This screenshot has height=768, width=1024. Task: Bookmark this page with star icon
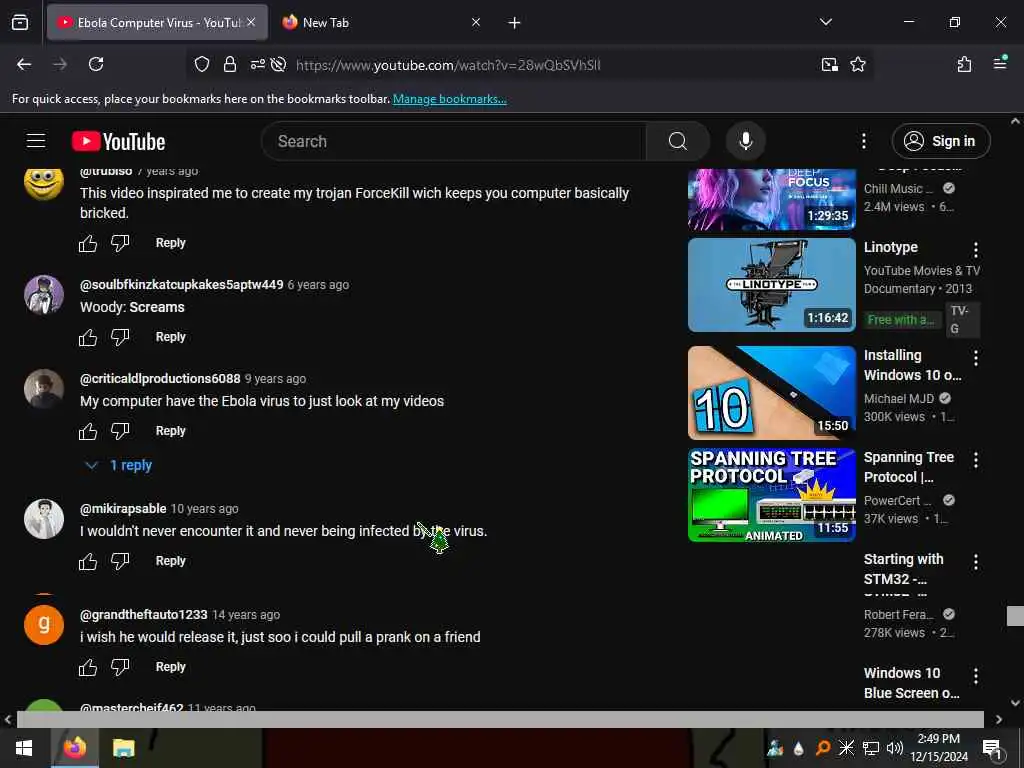857,64
